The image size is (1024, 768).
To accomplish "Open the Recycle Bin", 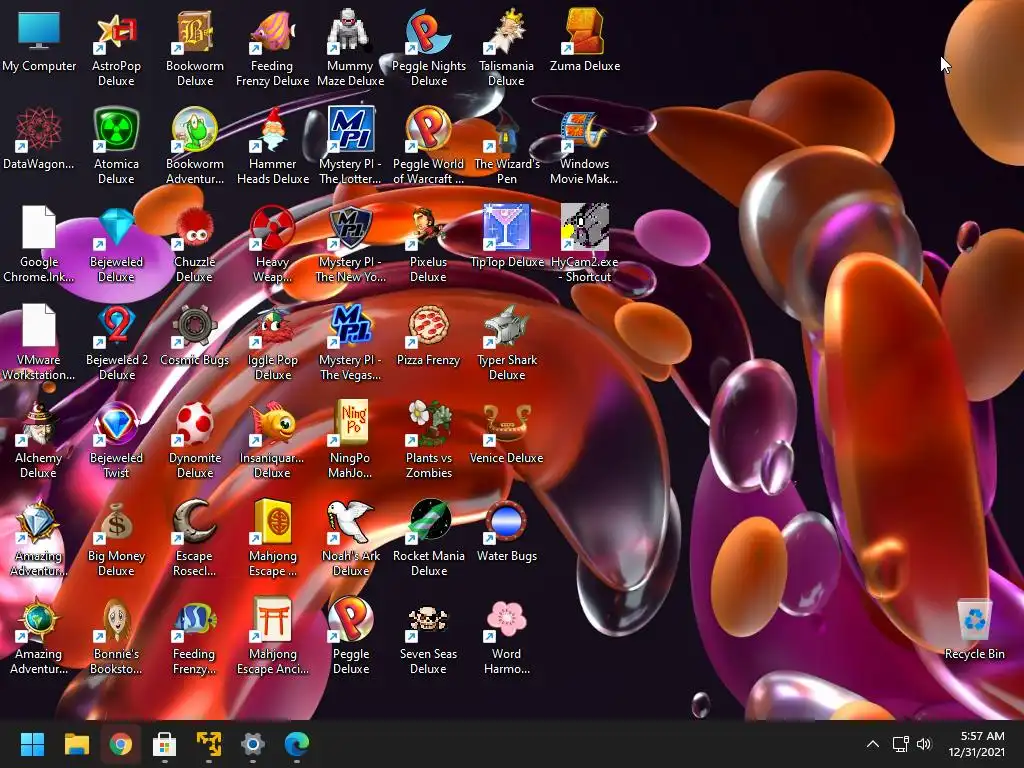I will [974, 619].
